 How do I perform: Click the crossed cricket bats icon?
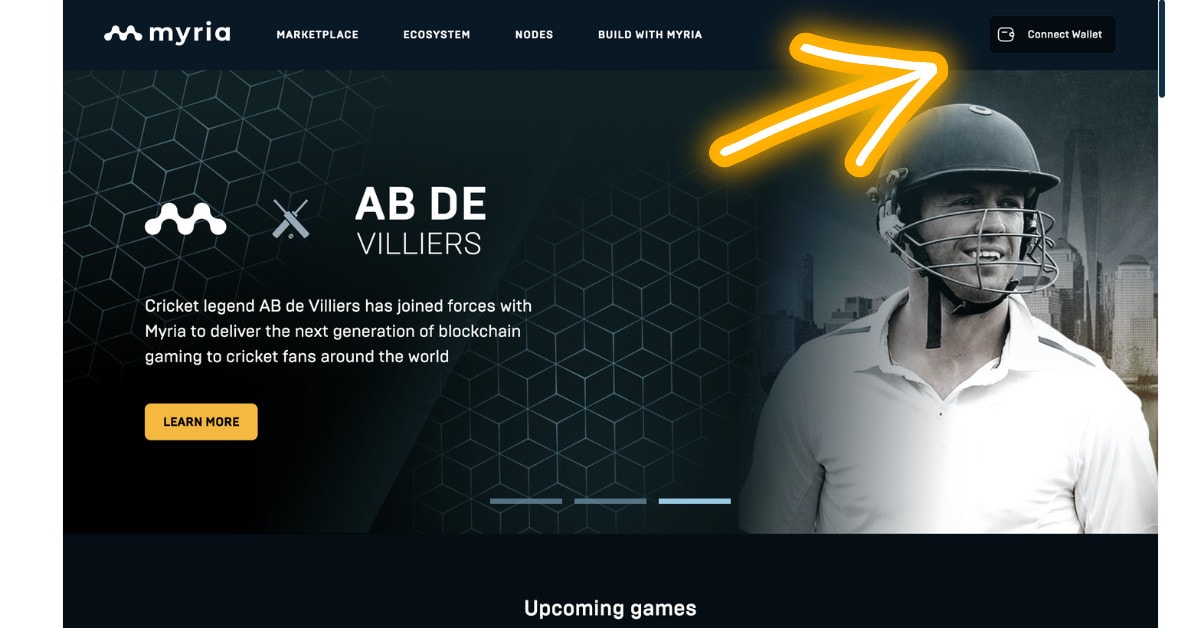pyautogui.click(x=291, y=219)
